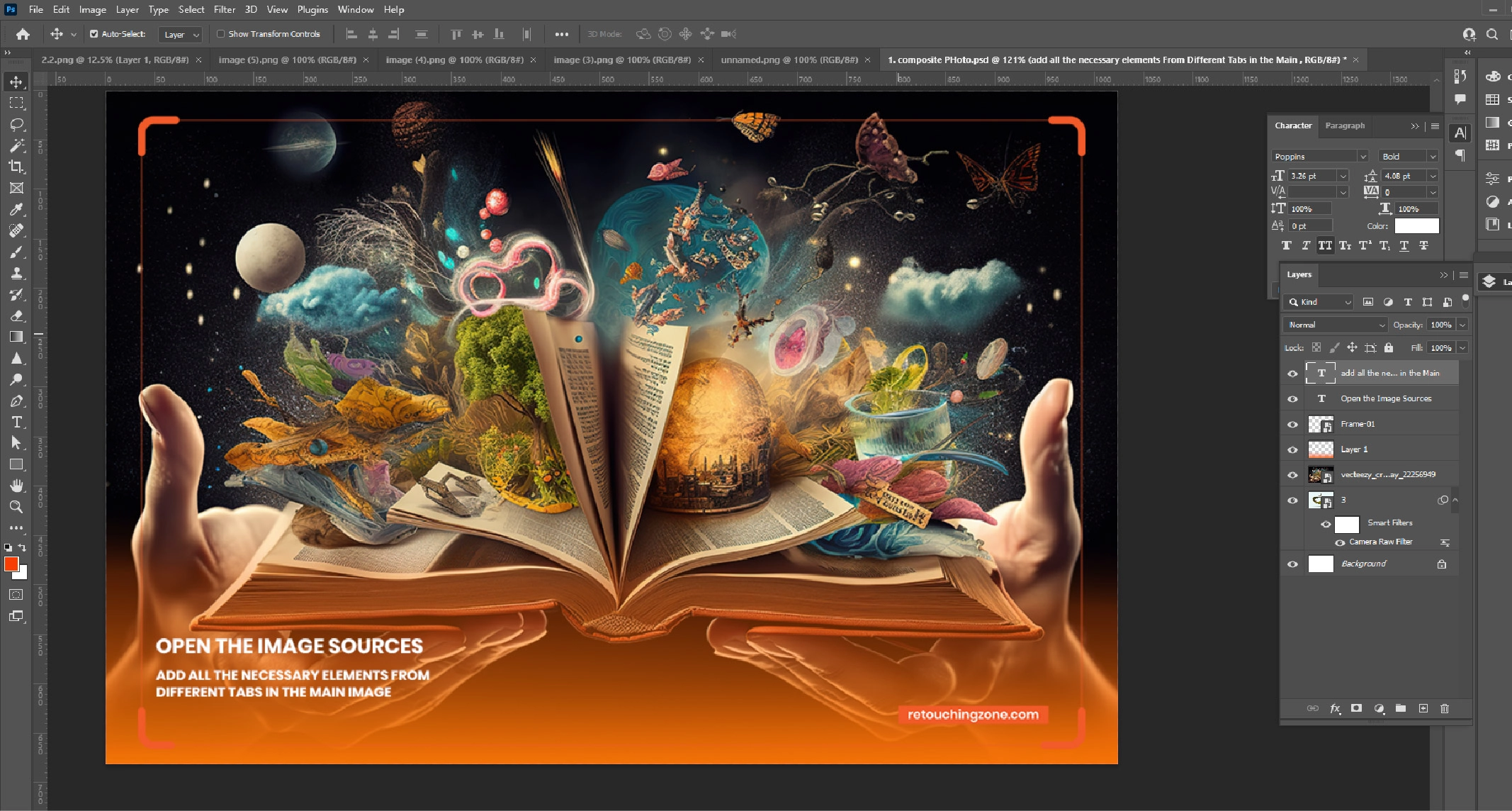Select the Crop tool
The height and width of the screenshot is (811, 1512).
tap(16, 167)
